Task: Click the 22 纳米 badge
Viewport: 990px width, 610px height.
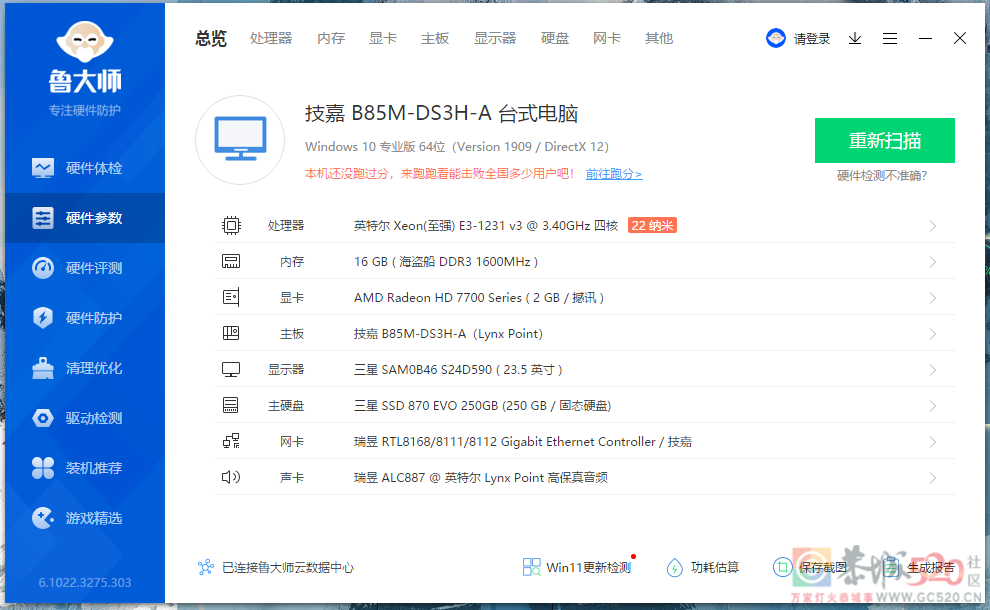Action: tap(652, 225)
